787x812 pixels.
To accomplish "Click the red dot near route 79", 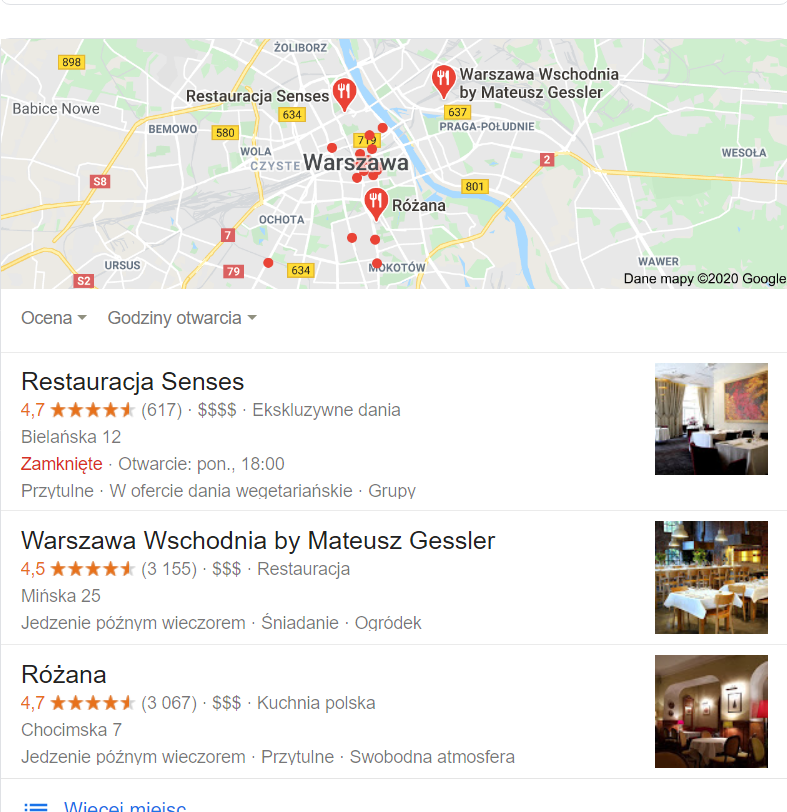I will [268, 263].
